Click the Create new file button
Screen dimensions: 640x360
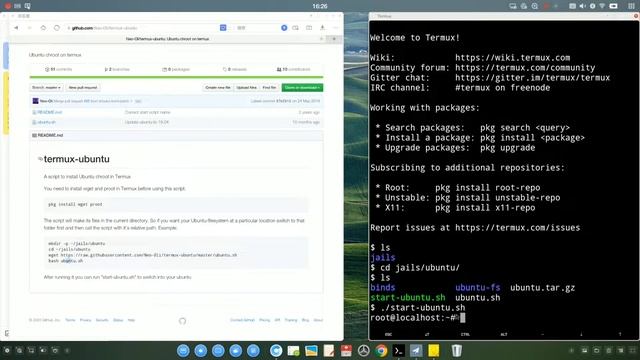(218, 87)
